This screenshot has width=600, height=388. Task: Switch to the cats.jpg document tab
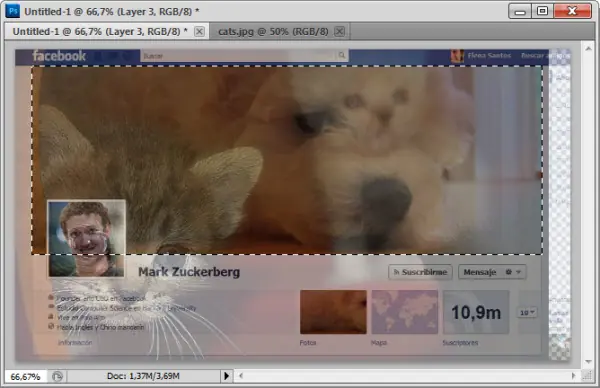(x=273, y=31)
